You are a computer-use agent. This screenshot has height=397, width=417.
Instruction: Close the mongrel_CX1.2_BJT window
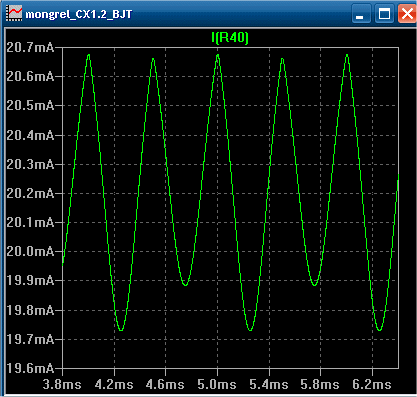pyautogui.click(x=407, y=14)
